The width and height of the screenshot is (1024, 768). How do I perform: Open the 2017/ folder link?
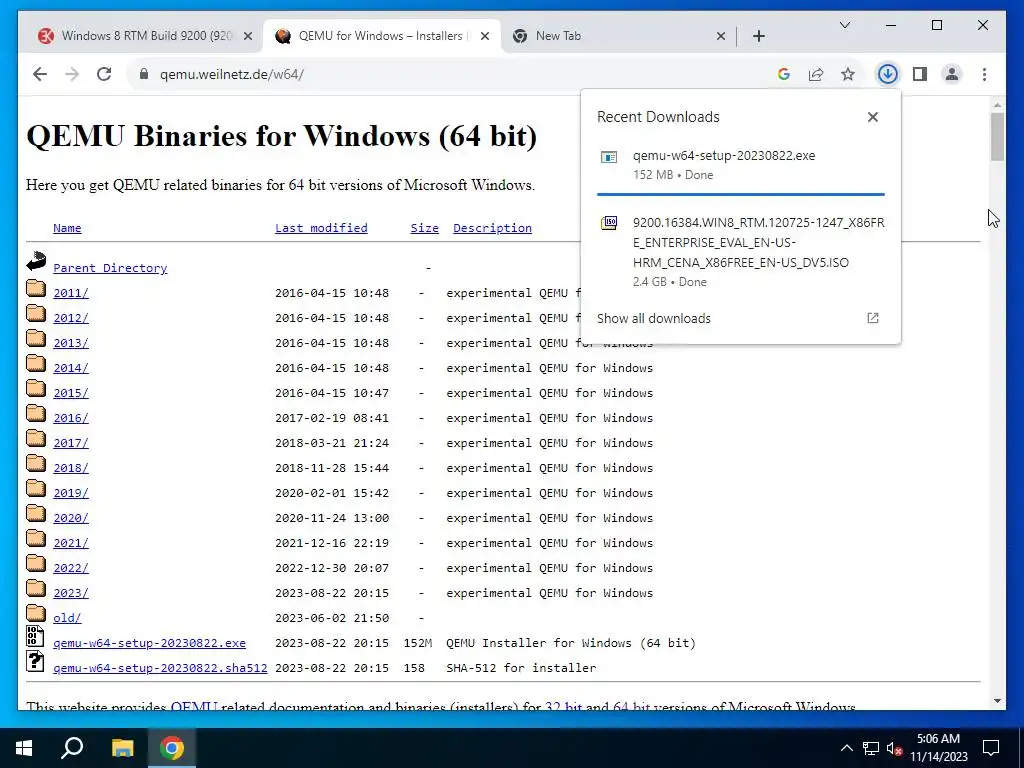(71, 443)
